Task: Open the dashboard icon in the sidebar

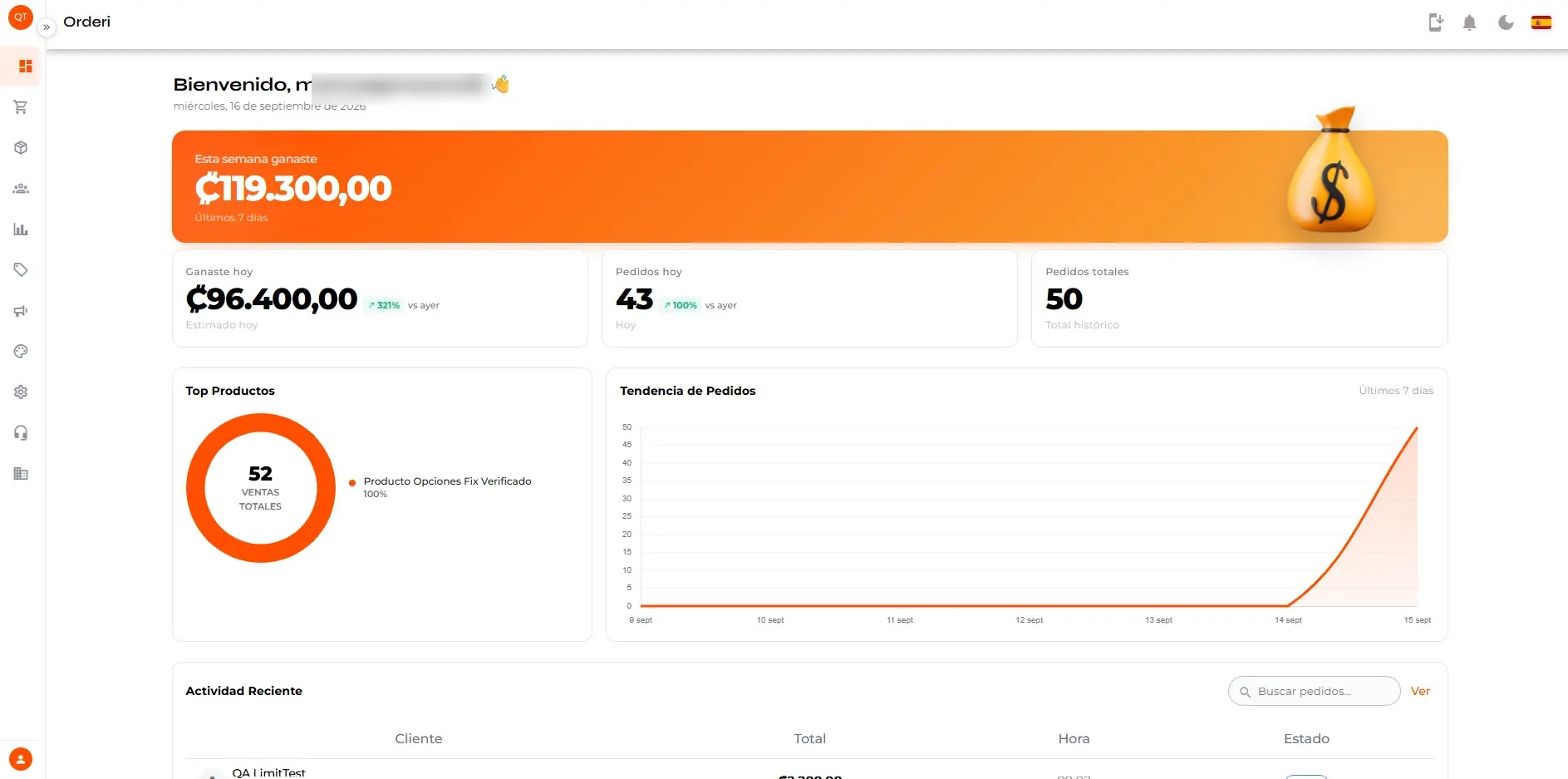Action: coord(25,66)
